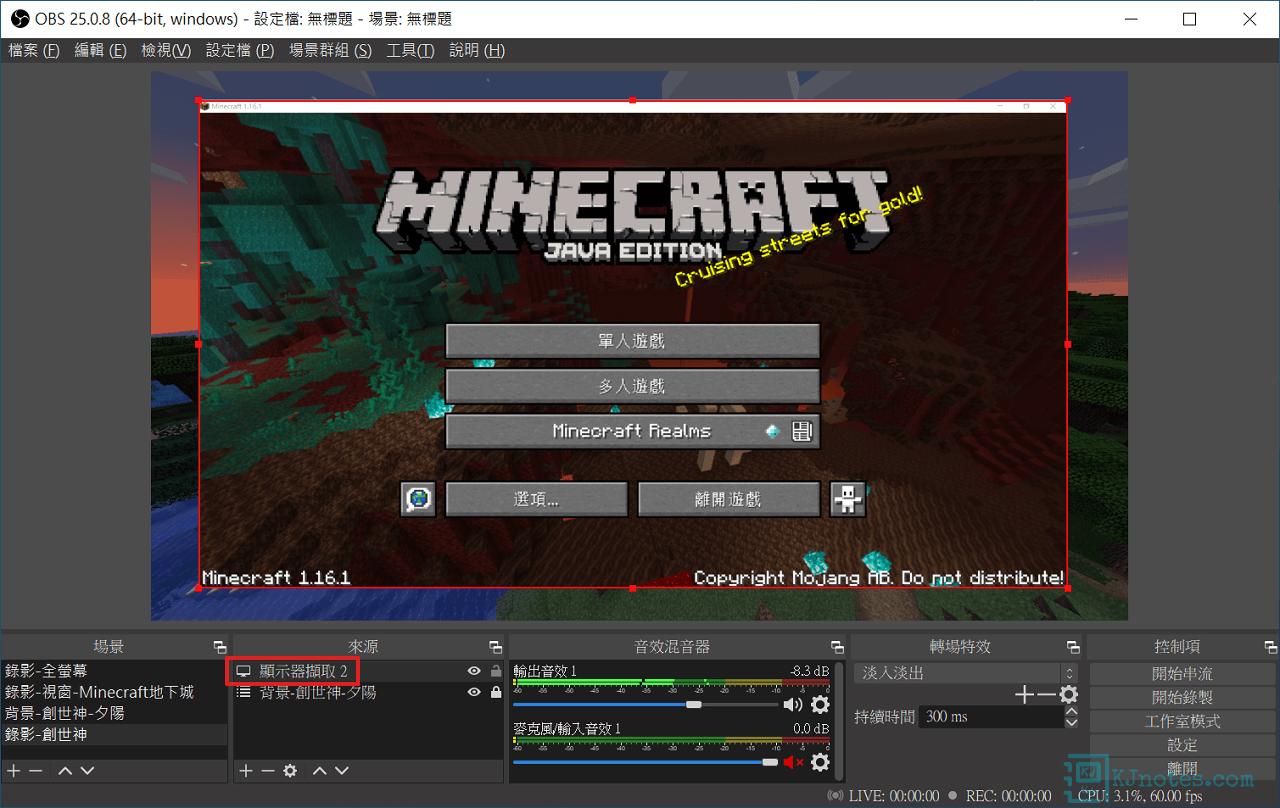Toggle visibility of the 顯示器擷取 2 source

[x=474, y=671]
